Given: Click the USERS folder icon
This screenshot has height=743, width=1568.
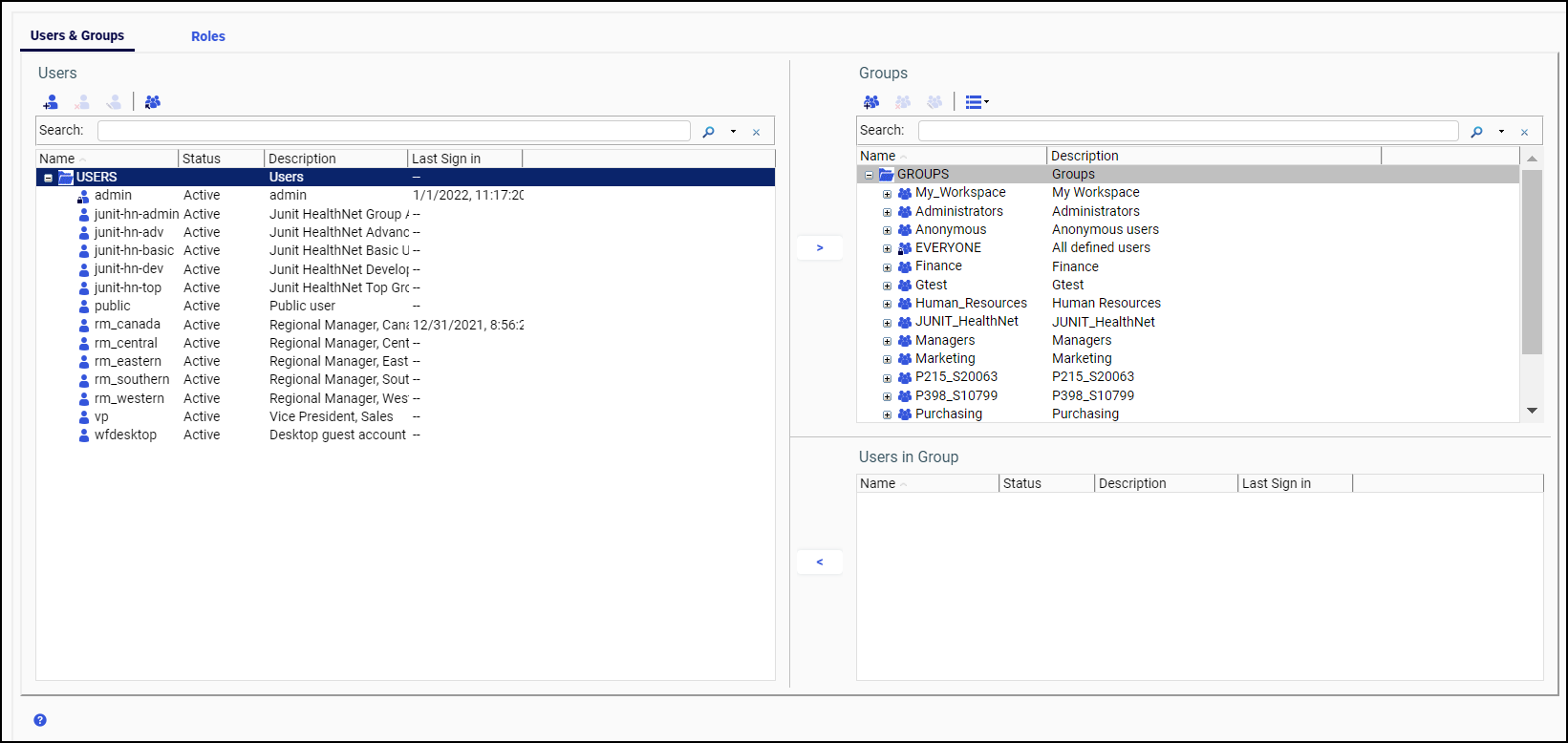Looking at the screenshot, I should (x=66, y=177).
